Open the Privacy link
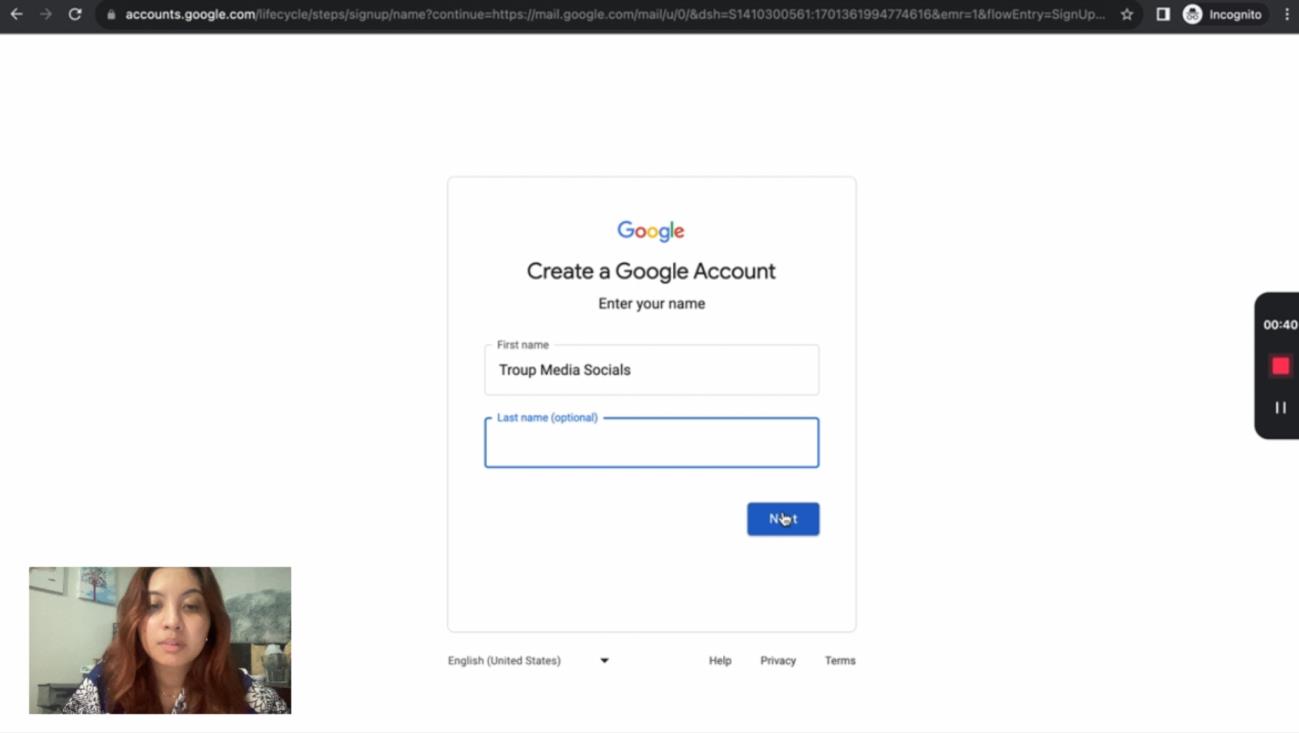 coord(777,661)
